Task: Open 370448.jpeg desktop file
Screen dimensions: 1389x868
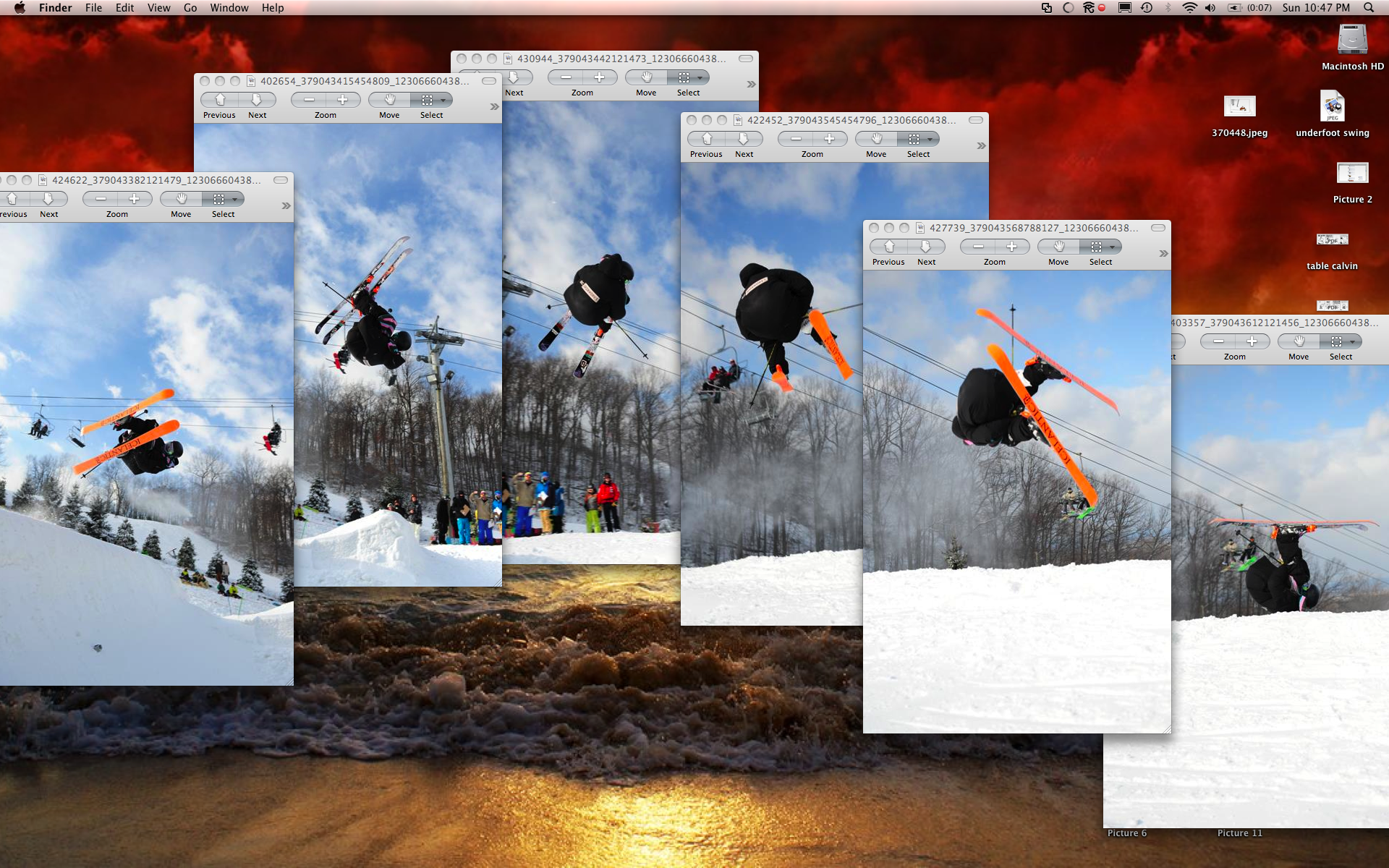Action: tap(1239, 107)
